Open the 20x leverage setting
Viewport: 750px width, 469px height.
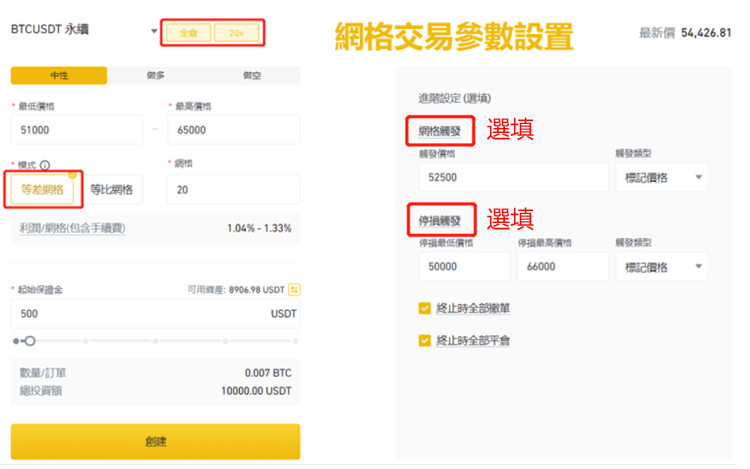pos(236,33)
